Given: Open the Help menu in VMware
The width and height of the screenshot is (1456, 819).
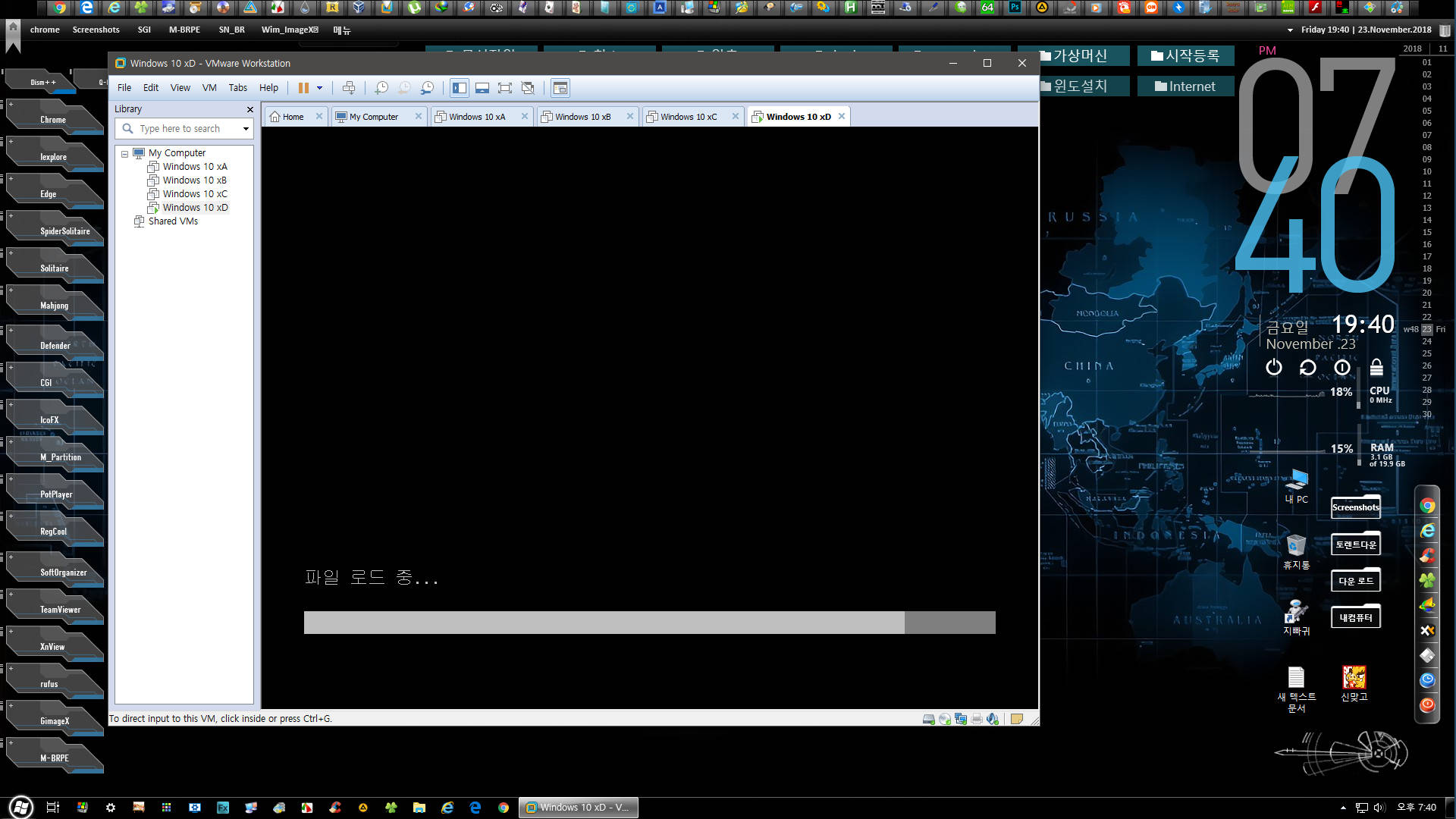Looking at the screenshot, I should tap(268, 88).
